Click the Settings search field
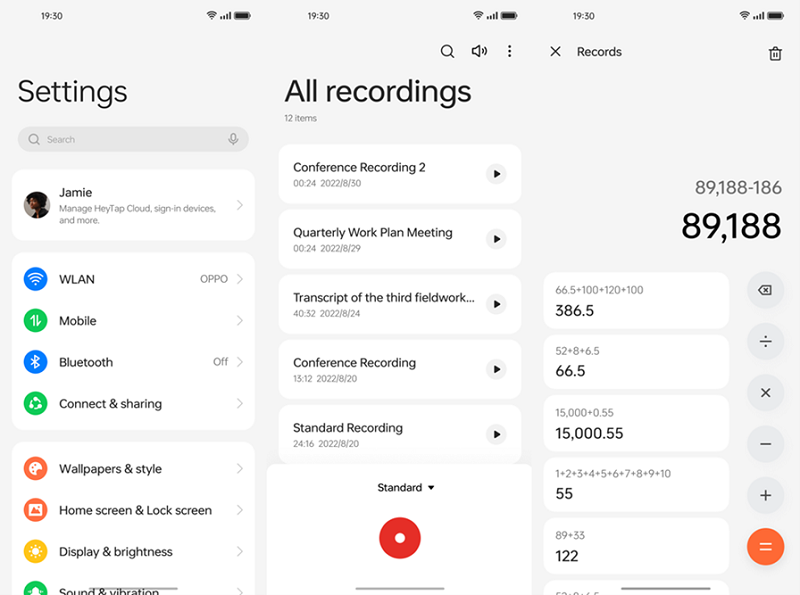 pyautogui.click(x=125, y=140)
